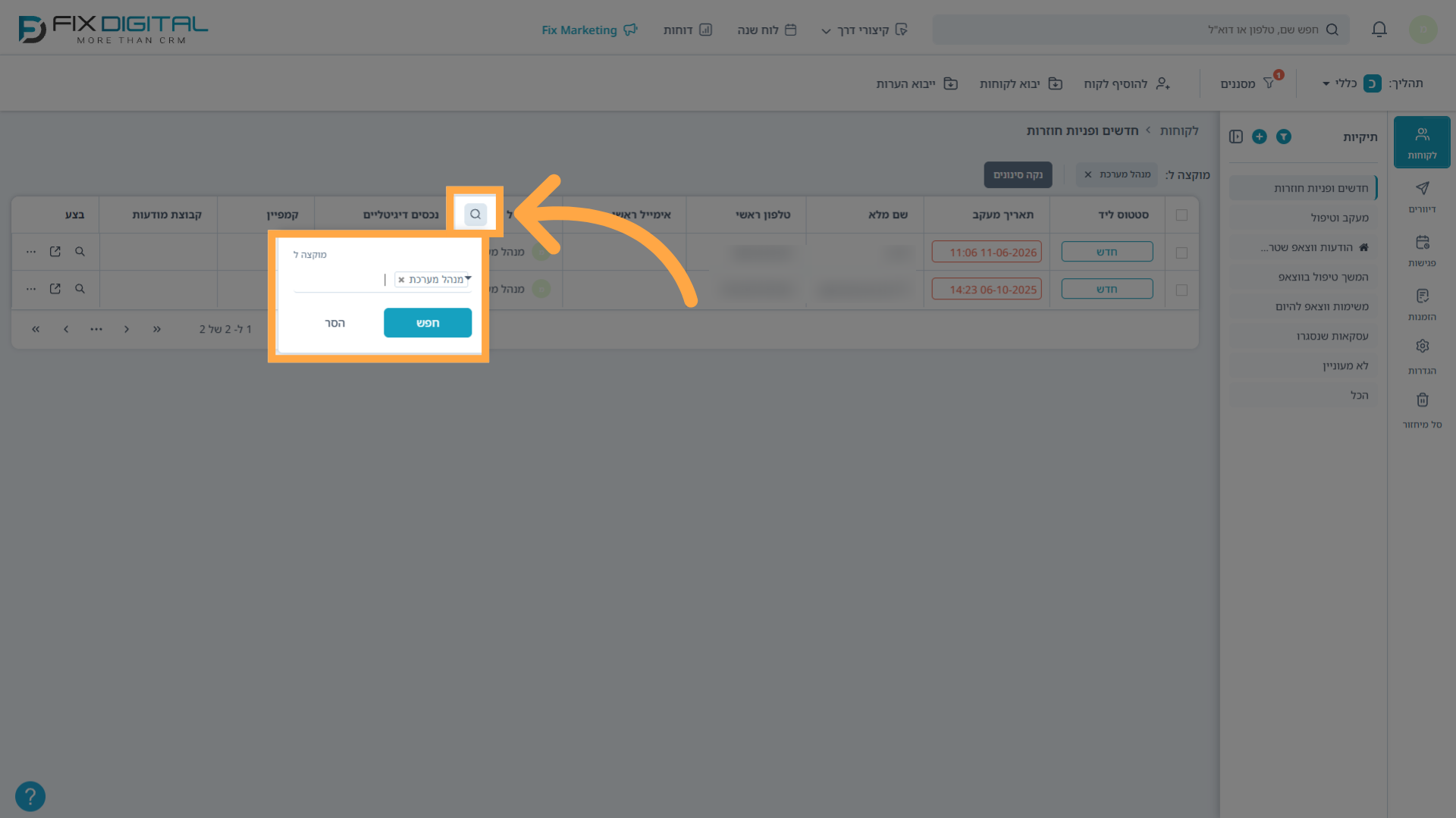The image size is (1456, 818).
Task: Check the row dated 11:06 11-06-2026
Action: click(x=1181, y=252)
